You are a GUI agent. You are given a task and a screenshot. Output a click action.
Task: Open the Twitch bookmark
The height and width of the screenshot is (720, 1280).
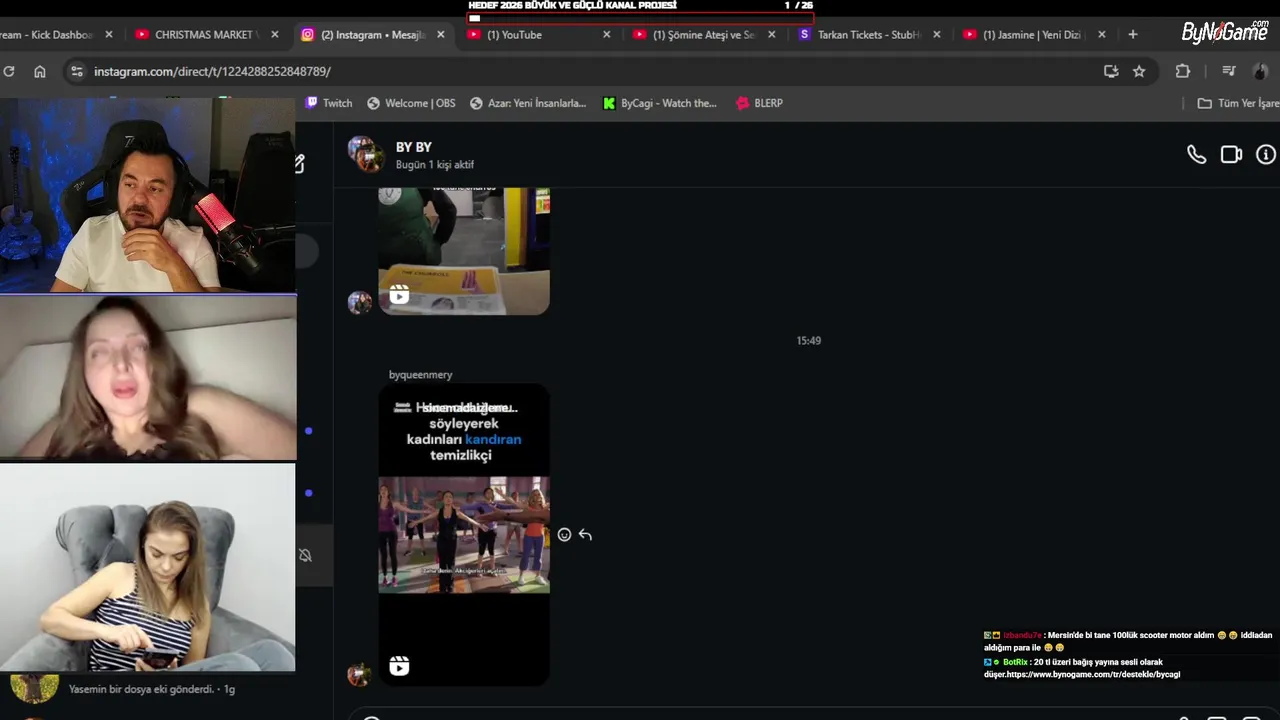(x=329, y=103)
